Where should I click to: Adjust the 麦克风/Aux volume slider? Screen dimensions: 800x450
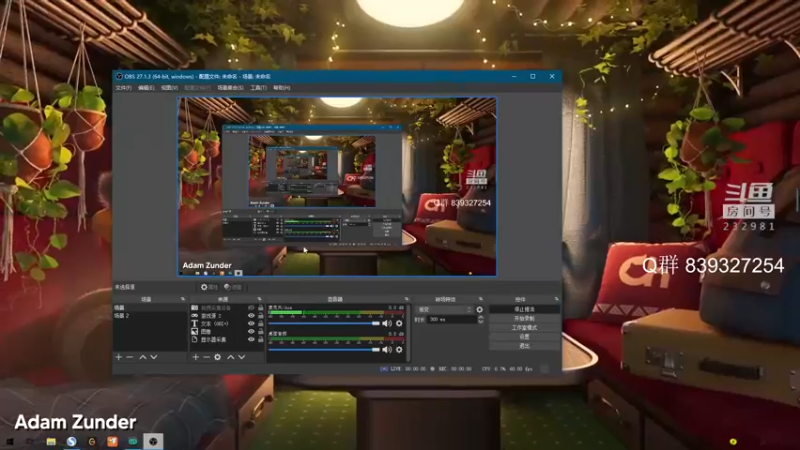coord(324,323)
